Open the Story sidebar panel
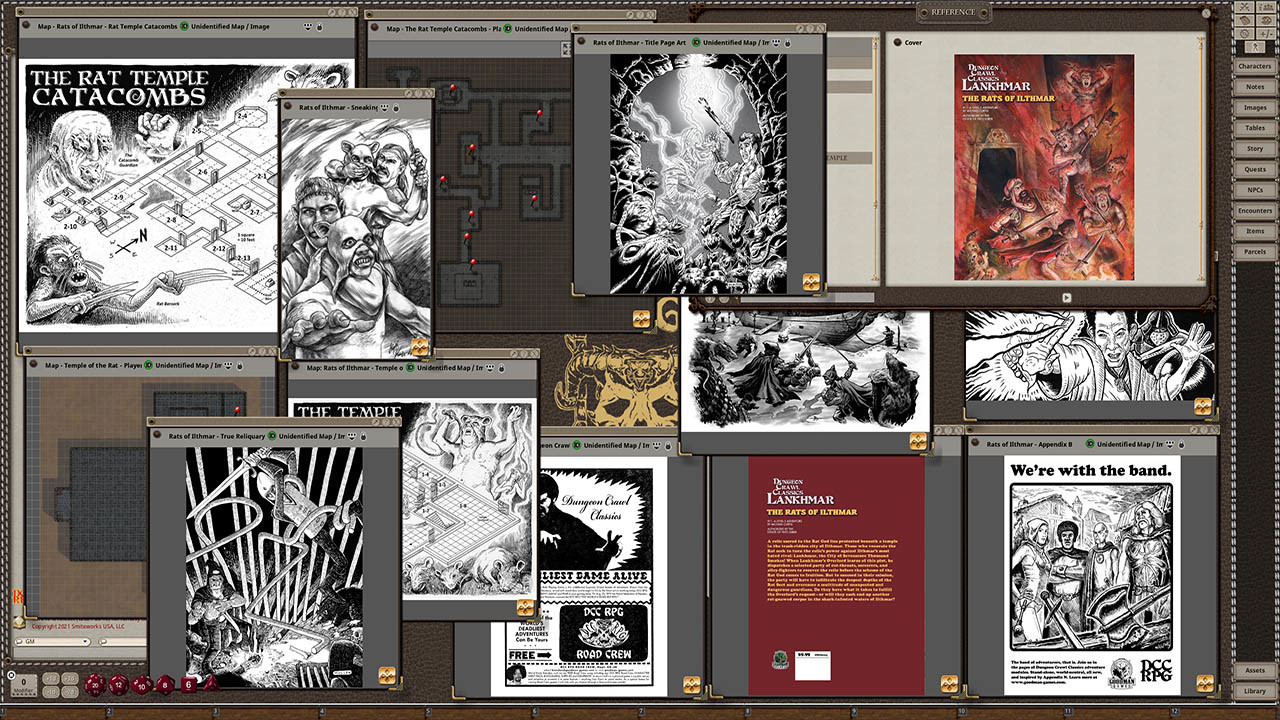 1254,149
